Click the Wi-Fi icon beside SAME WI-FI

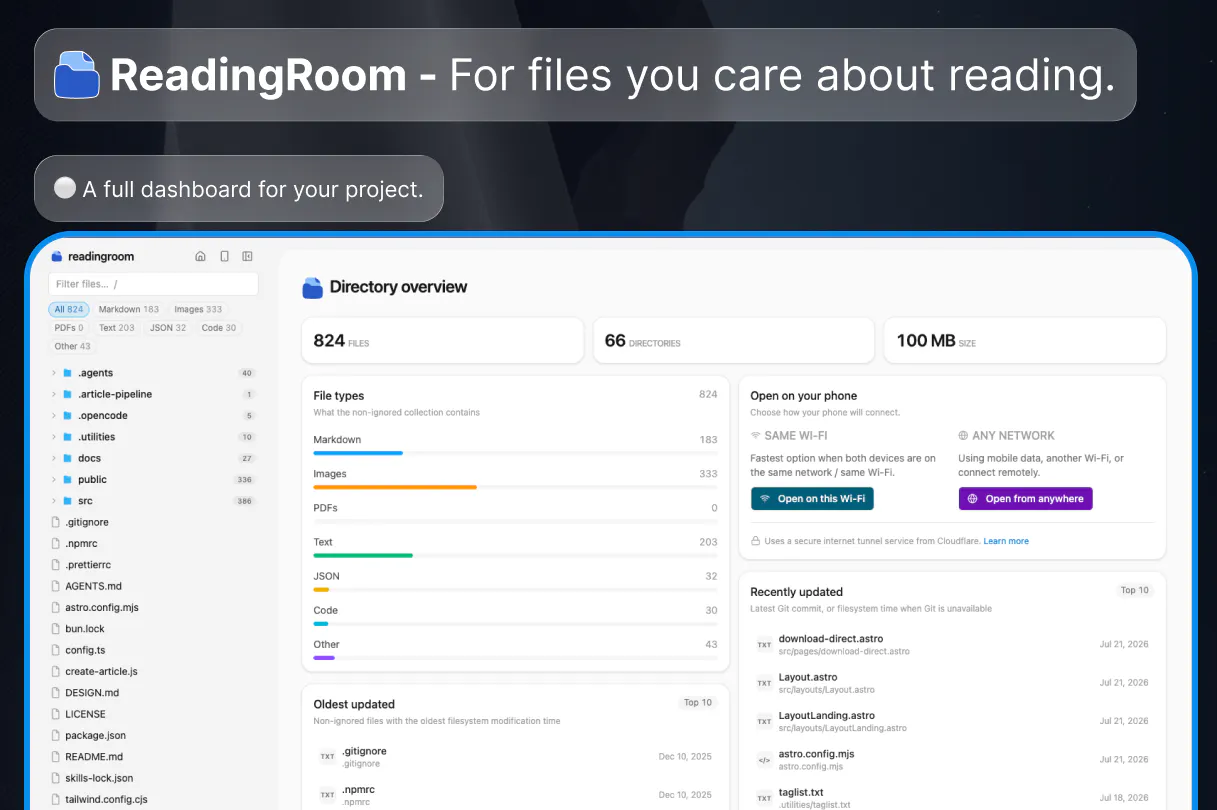coord(755,436)
